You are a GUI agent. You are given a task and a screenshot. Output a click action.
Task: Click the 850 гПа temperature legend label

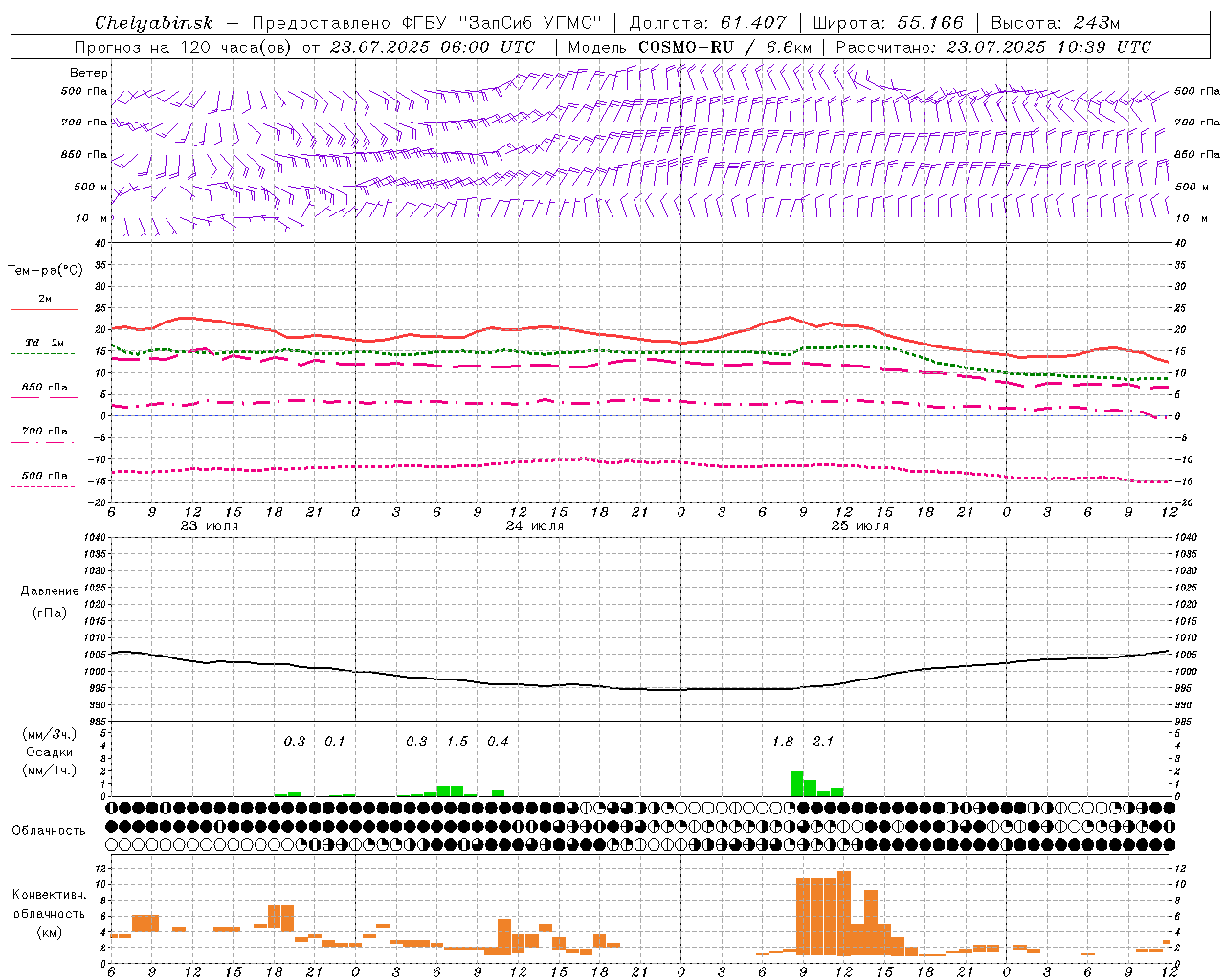point(45,388)
